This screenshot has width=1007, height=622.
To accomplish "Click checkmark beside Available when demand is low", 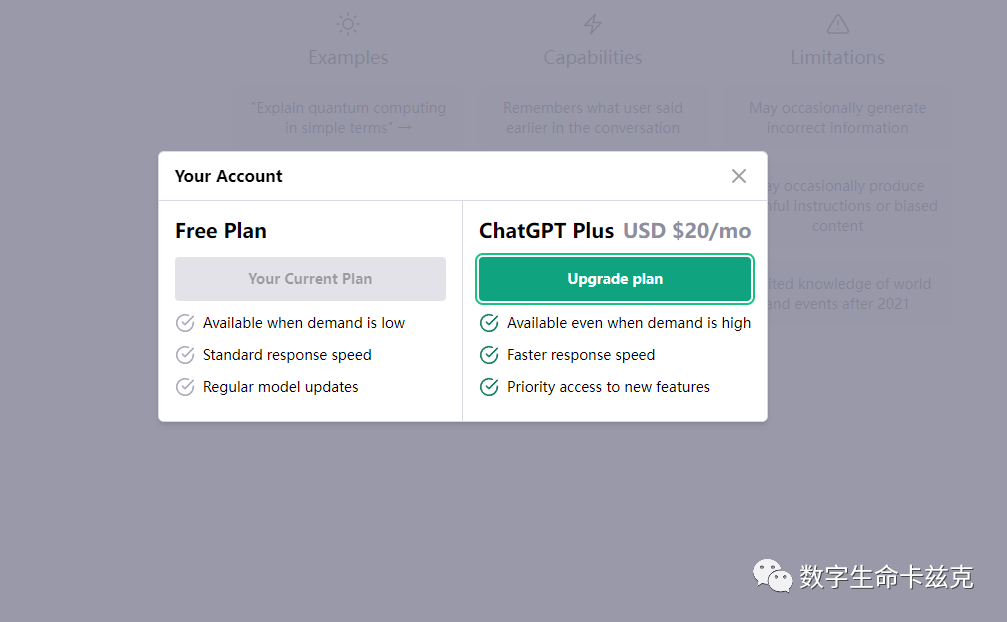I will coord(185,323).
